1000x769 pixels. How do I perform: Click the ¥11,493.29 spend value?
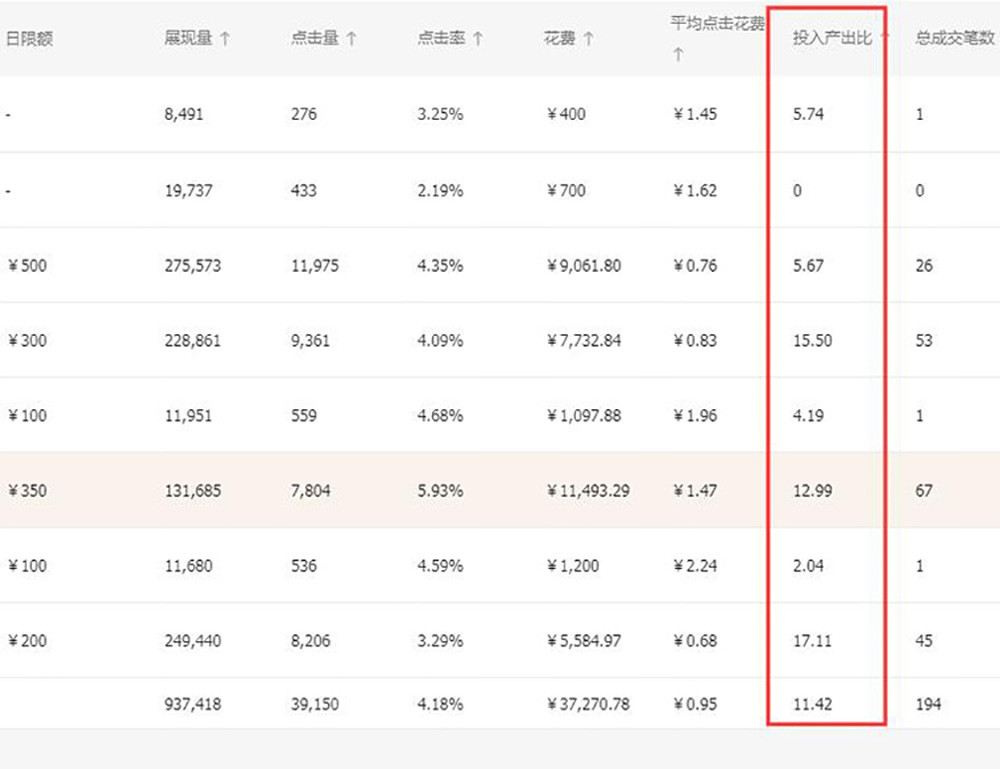(x=589, y=491)
